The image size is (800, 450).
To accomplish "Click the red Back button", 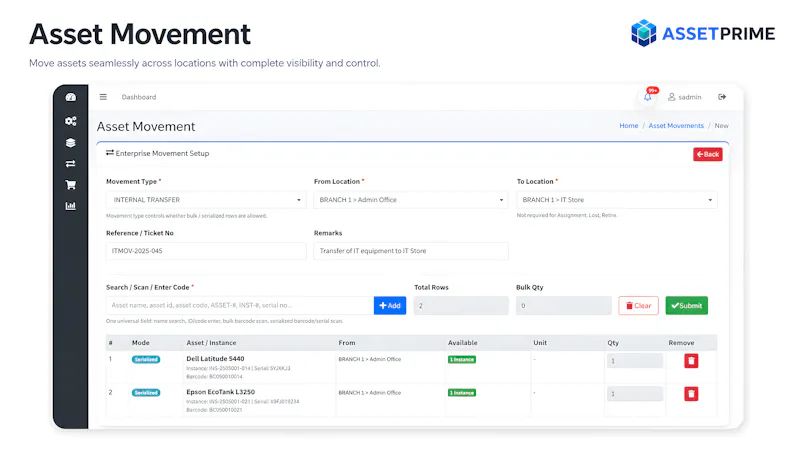I will (x=708, y=154).
